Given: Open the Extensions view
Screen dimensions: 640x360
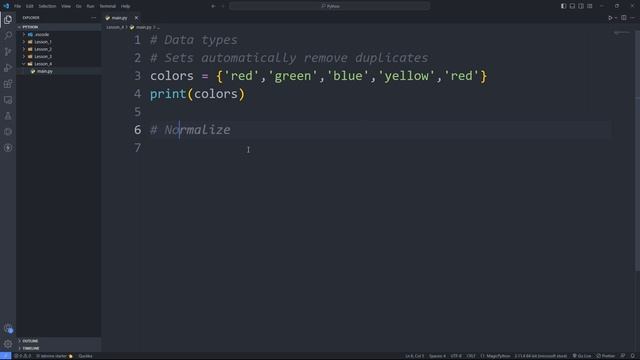Looking at the screenshot, I should 8,84.
